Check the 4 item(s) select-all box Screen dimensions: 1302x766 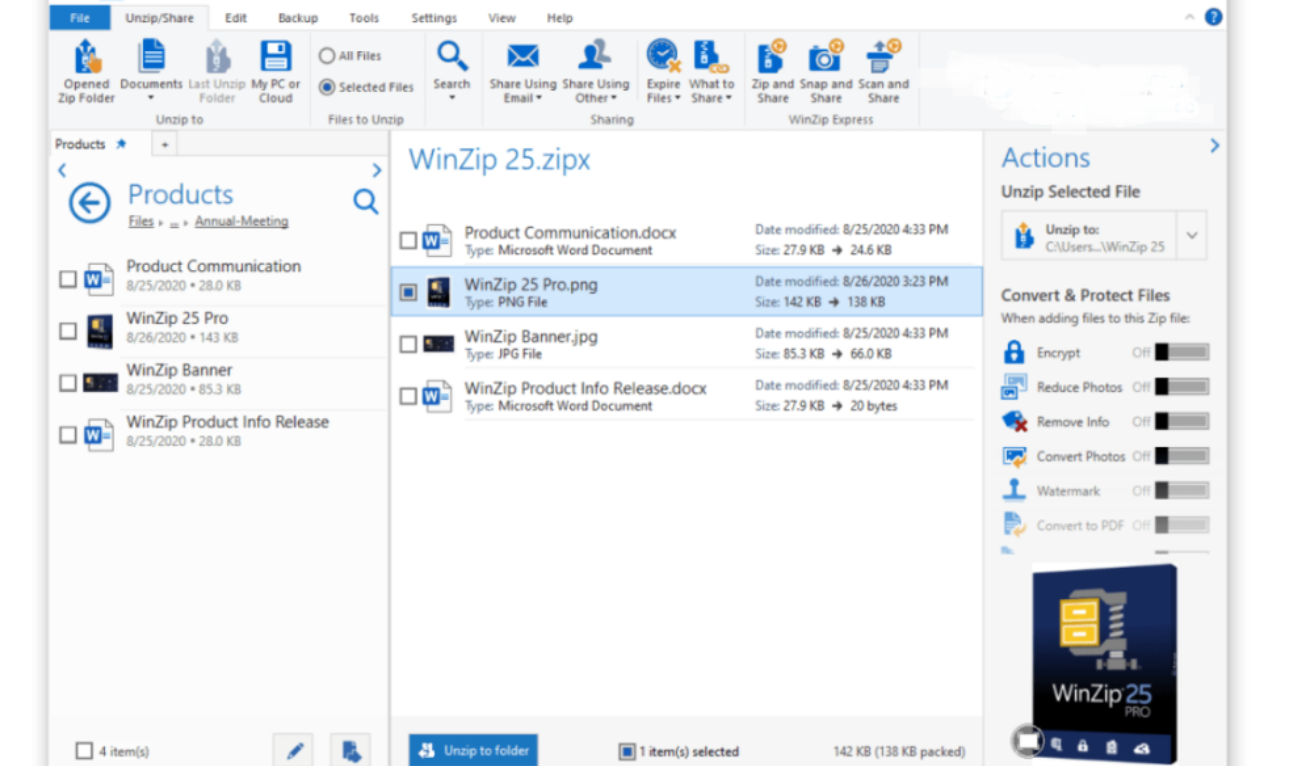tap(84, 750)
